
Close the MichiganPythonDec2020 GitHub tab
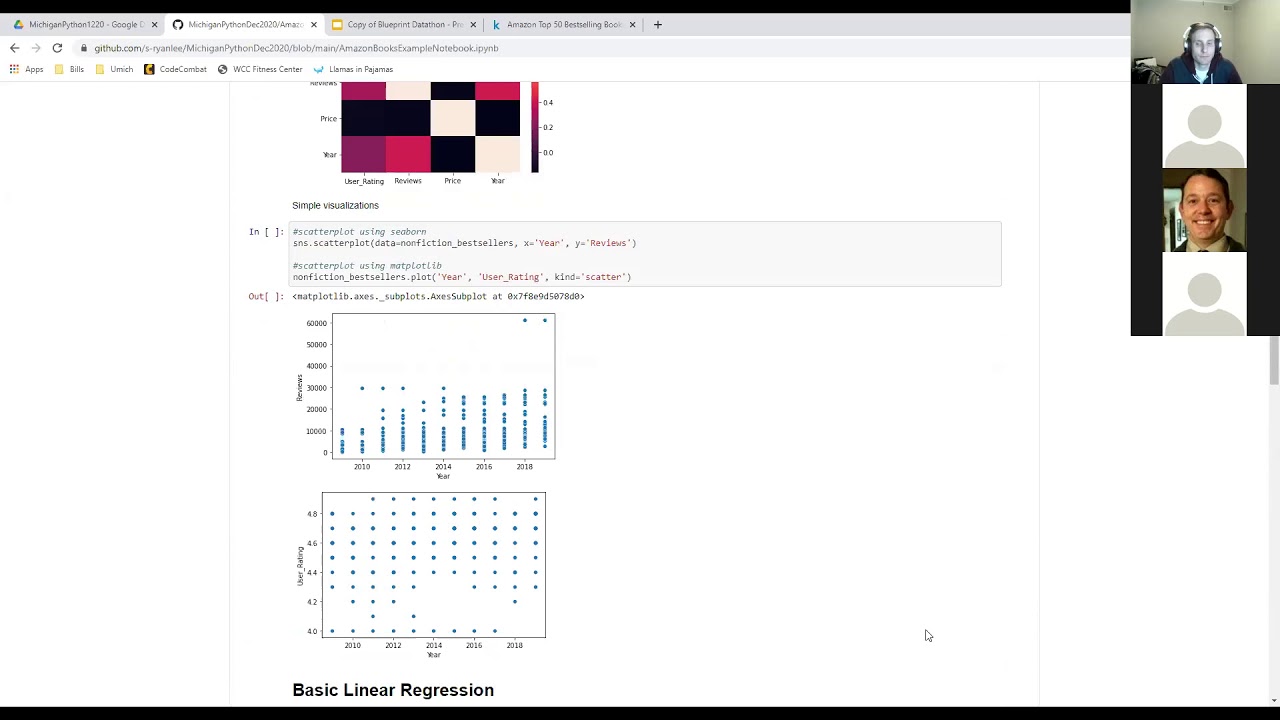(313, 24)
